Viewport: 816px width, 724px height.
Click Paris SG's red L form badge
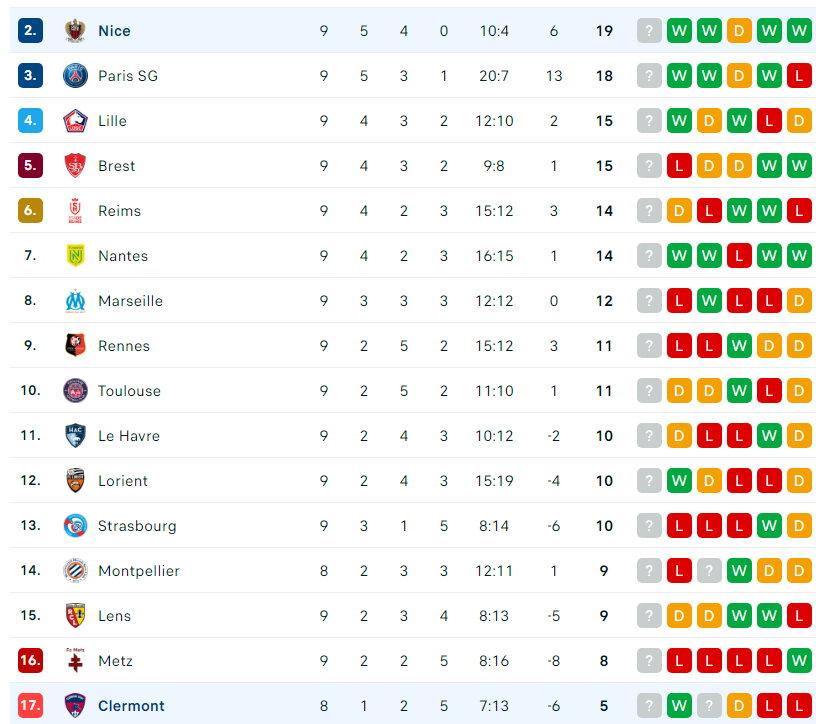pos(799,76)
